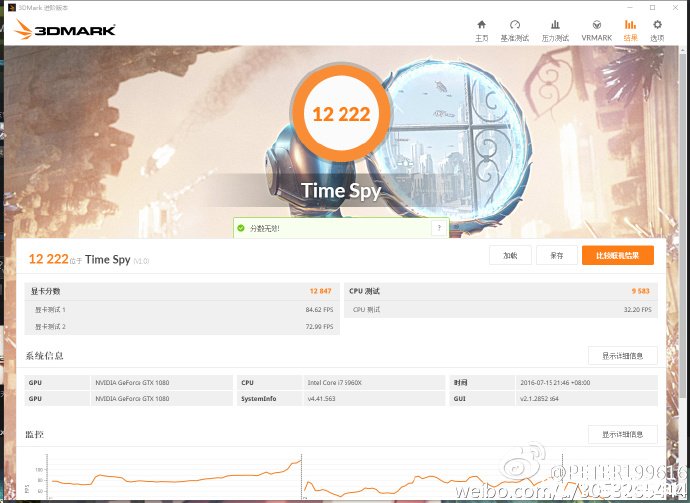
Task: Minimize the 3DMark window
Action: [x=630, y=7]
